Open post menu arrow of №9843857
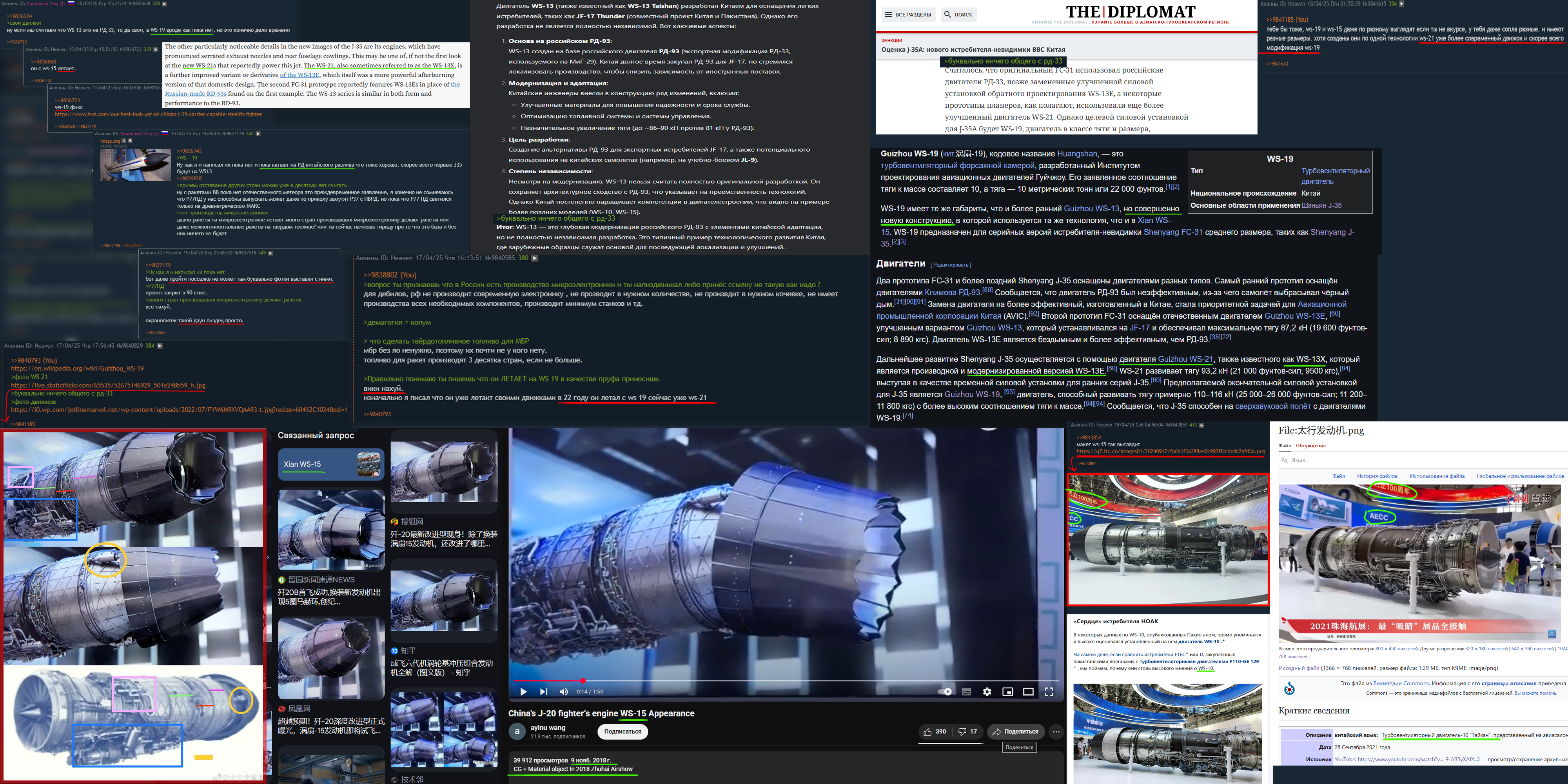 point(1201,425)
